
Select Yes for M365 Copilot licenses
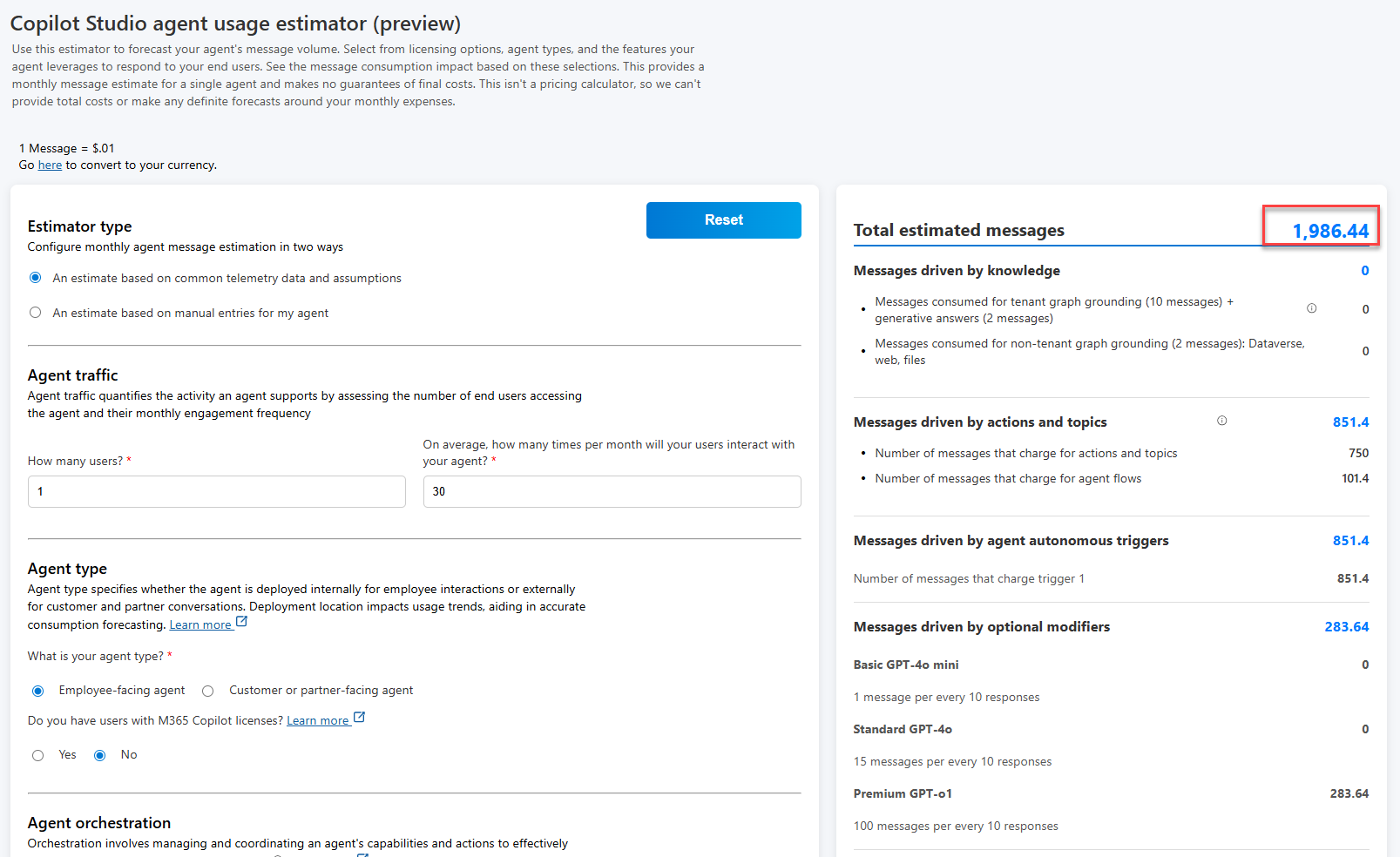[38, 754]
